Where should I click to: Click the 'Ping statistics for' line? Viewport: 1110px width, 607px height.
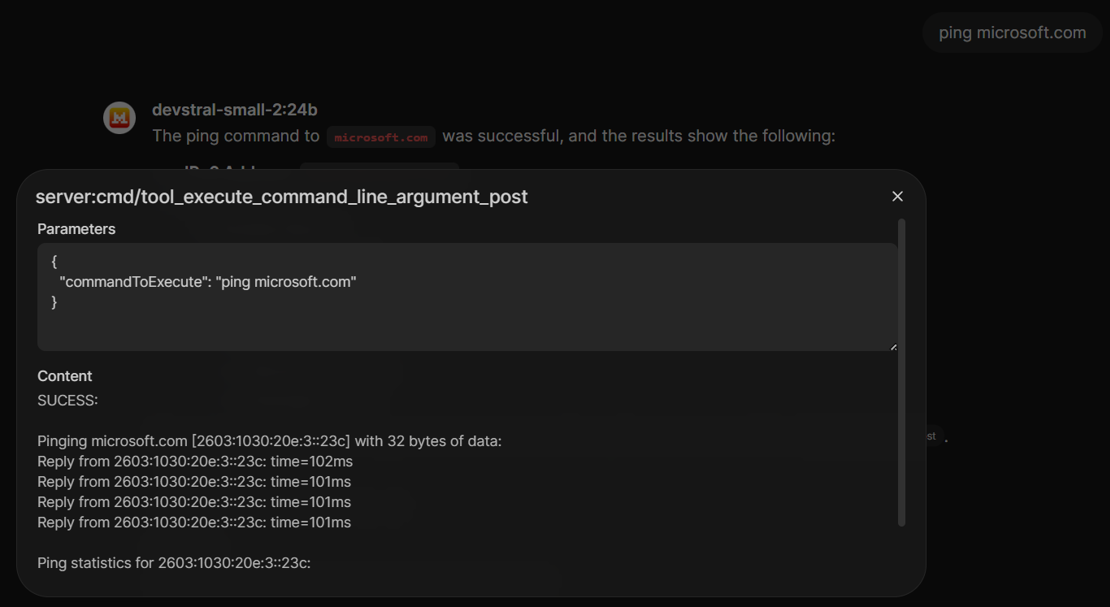pyautogui.click(x=174, y=563)
